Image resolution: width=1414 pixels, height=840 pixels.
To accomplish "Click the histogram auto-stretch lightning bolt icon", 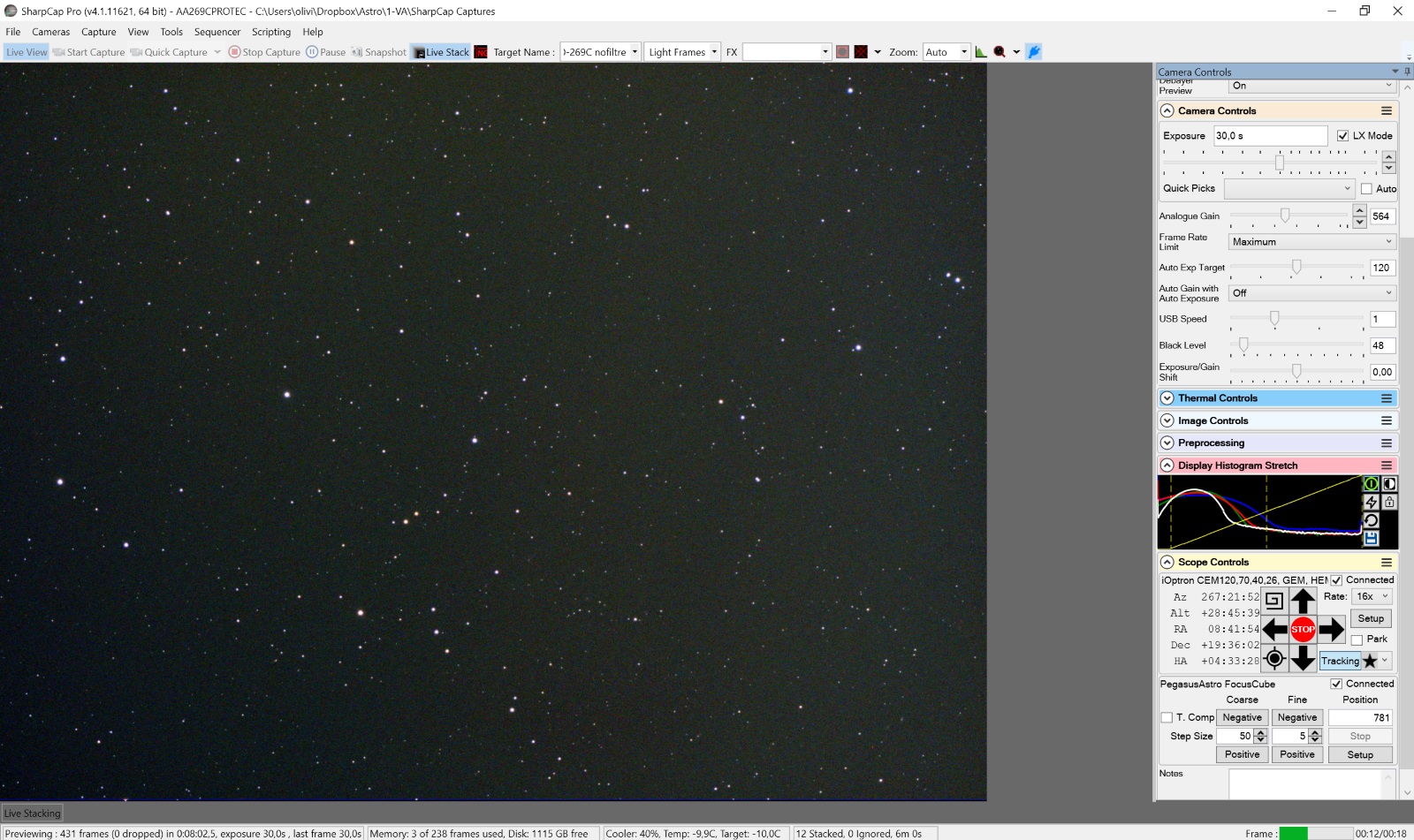I will pos(1371,502).
